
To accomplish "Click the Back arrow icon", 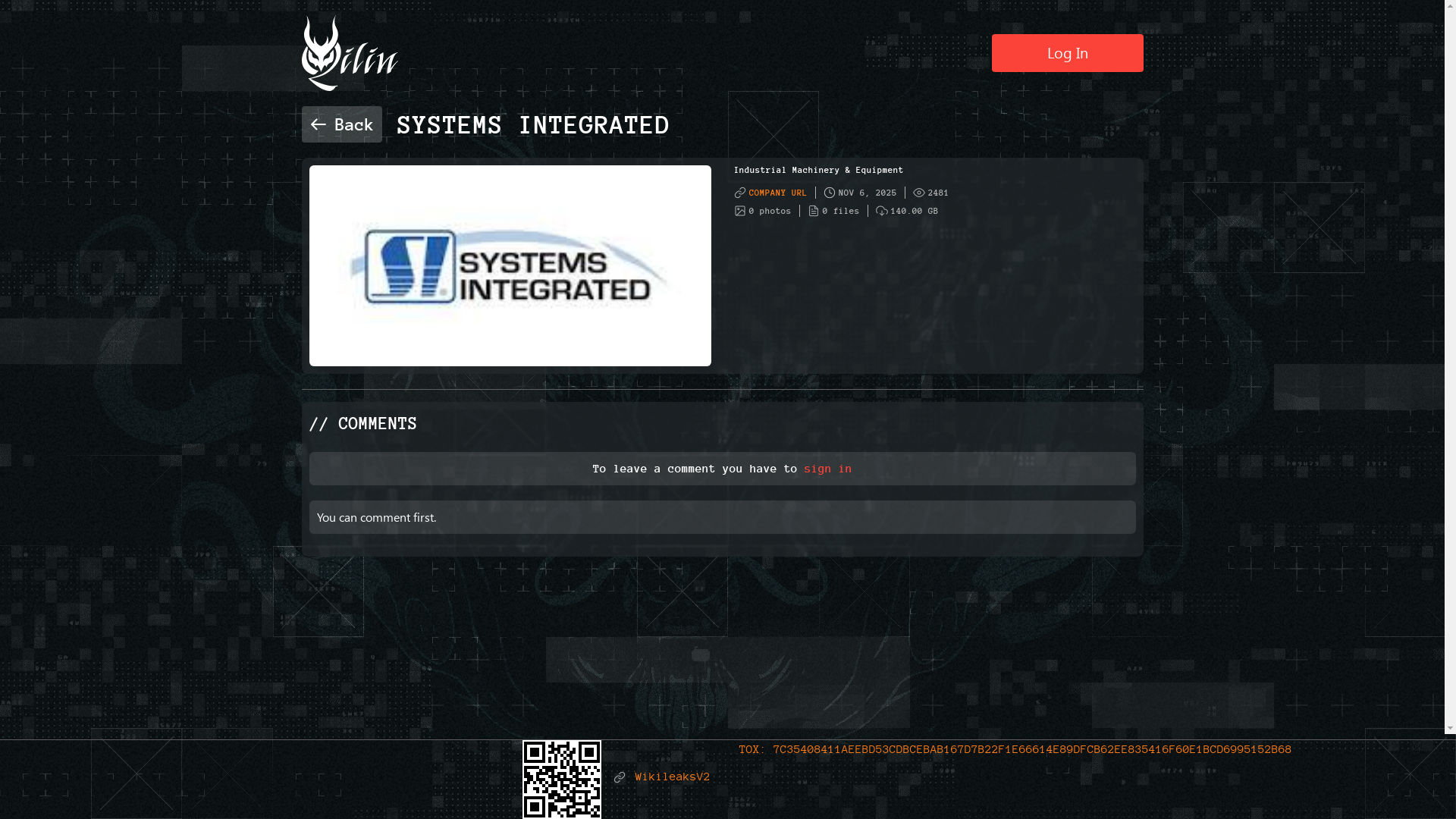I will [318, 124].
